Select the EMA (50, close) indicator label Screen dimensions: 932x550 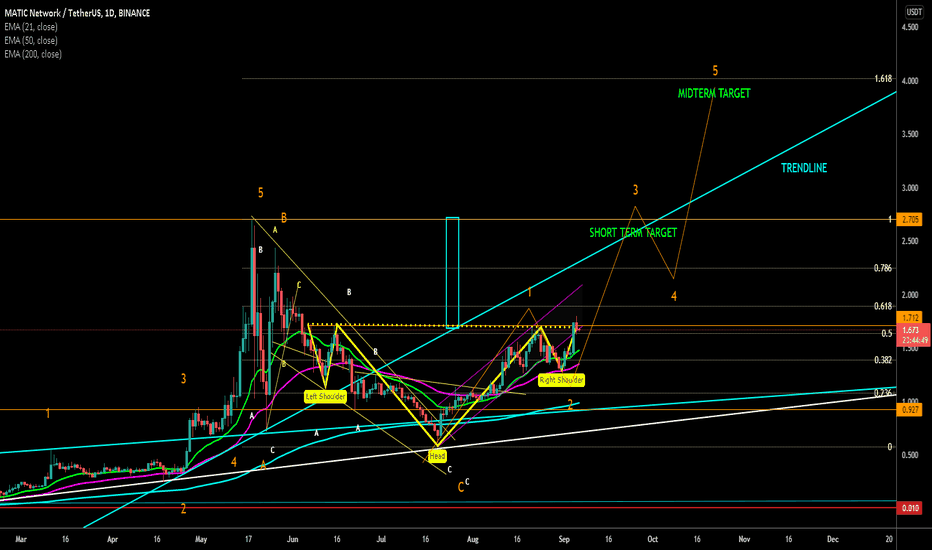(31, 40)
